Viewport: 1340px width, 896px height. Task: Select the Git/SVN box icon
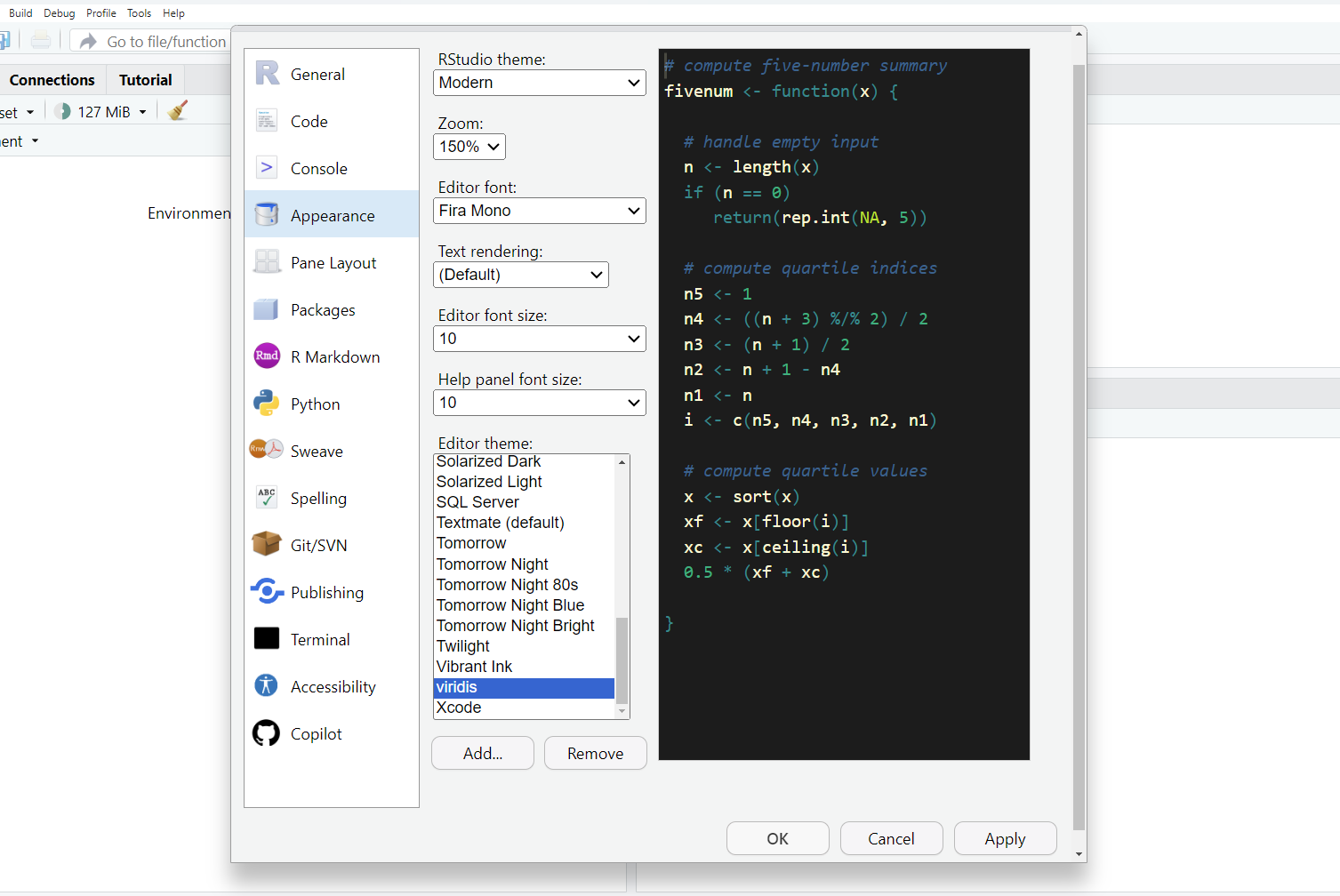coord(267,545)
